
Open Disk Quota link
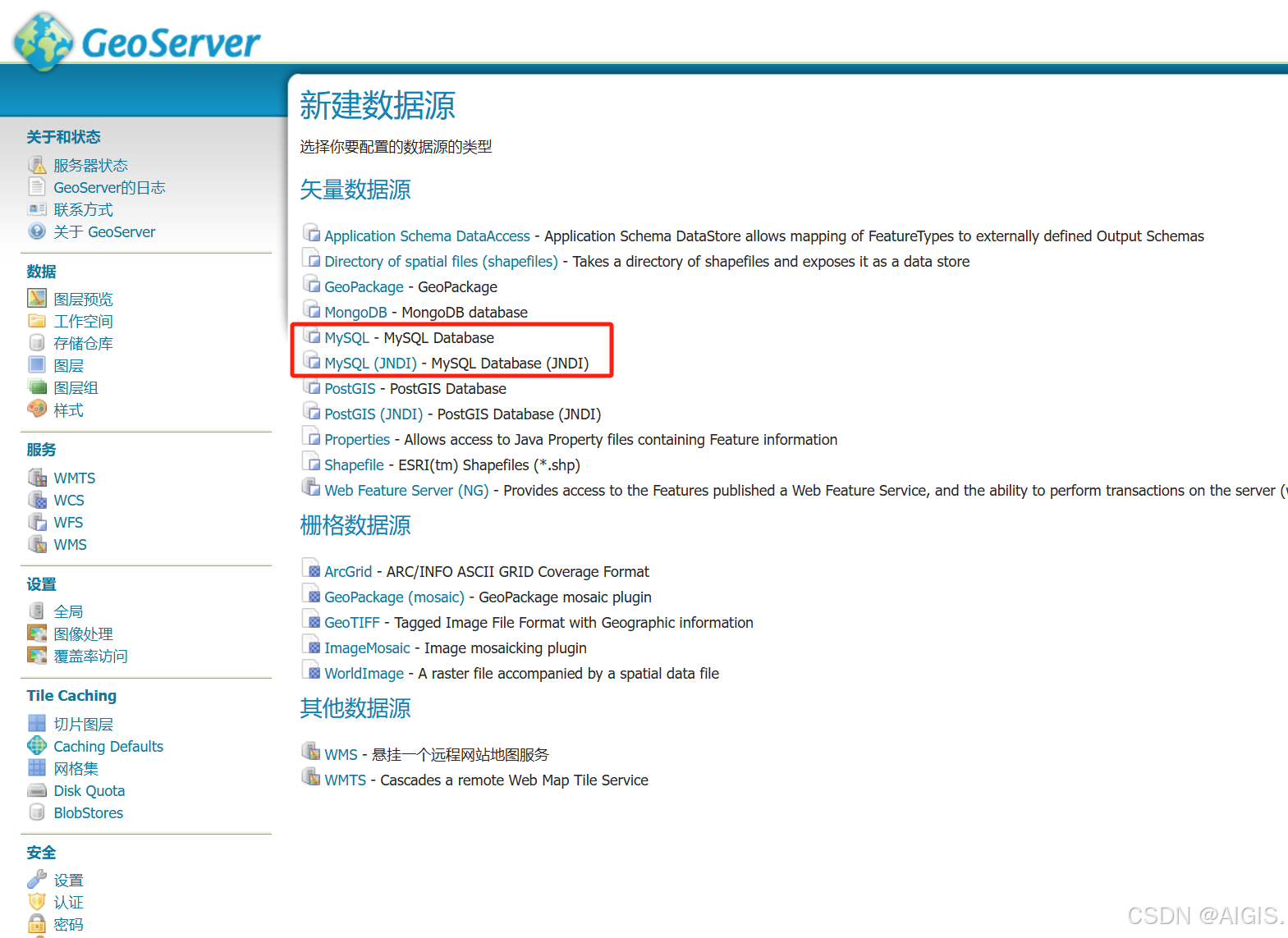click(89, 791)
